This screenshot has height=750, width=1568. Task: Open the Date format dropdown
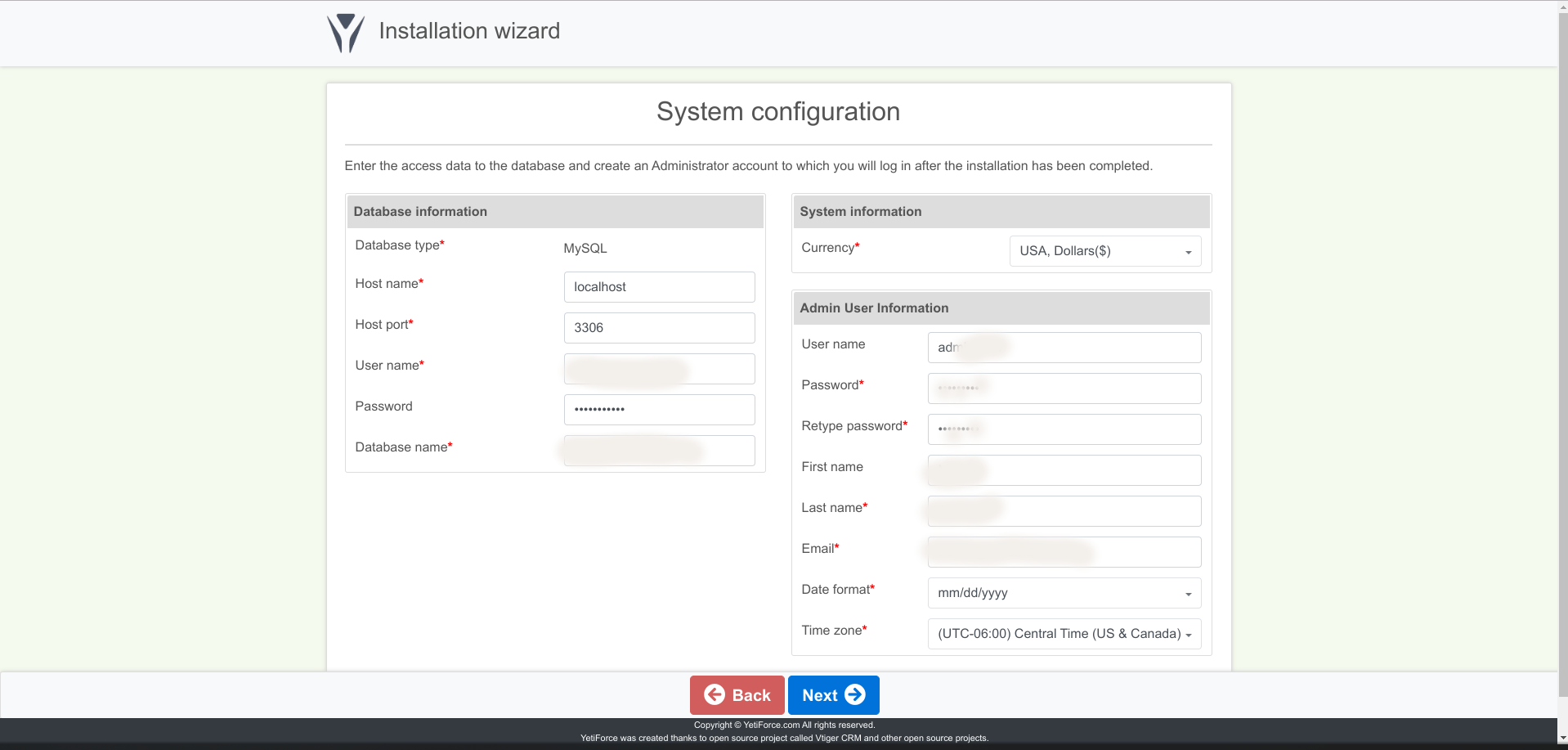pos(1064,593)
